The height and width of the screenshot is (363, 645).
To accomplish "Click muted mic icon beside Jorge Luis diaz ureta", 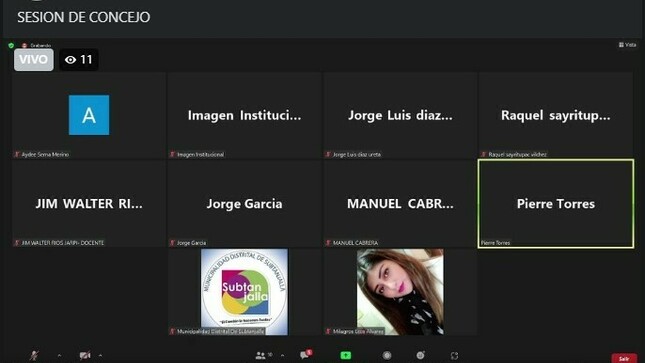I will [x=328, y=154].
